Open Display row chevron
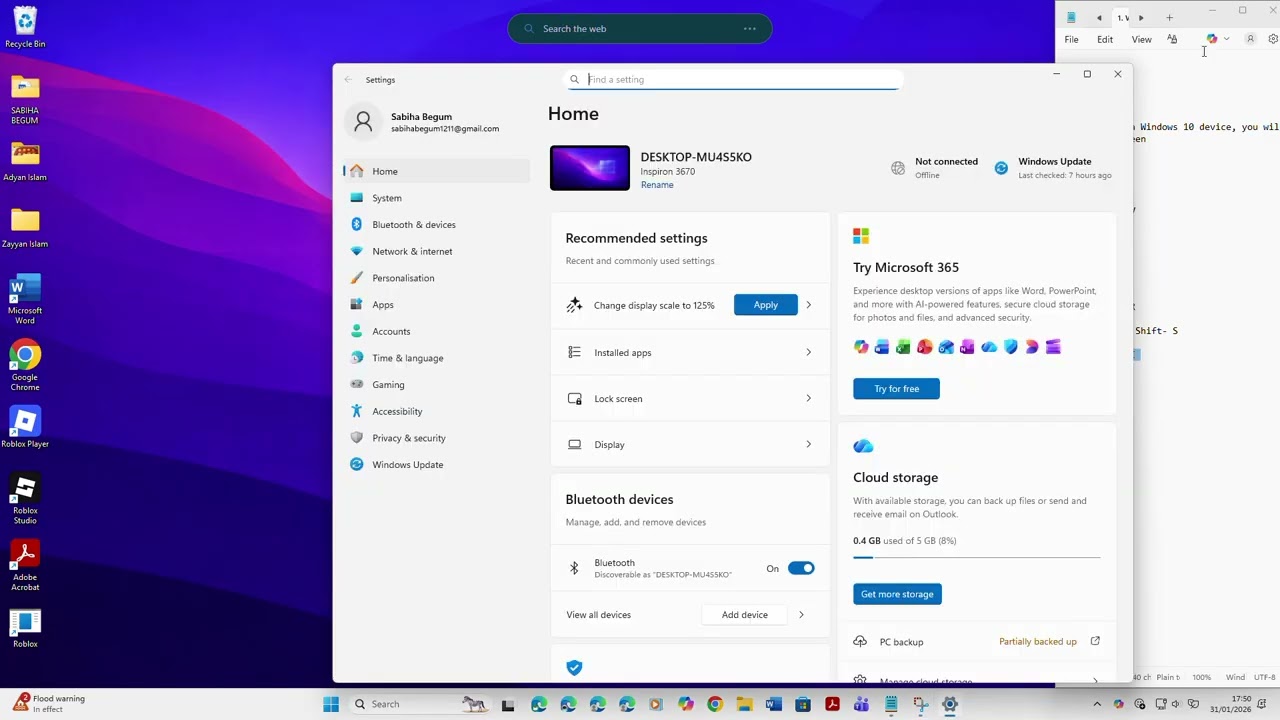 809,444
